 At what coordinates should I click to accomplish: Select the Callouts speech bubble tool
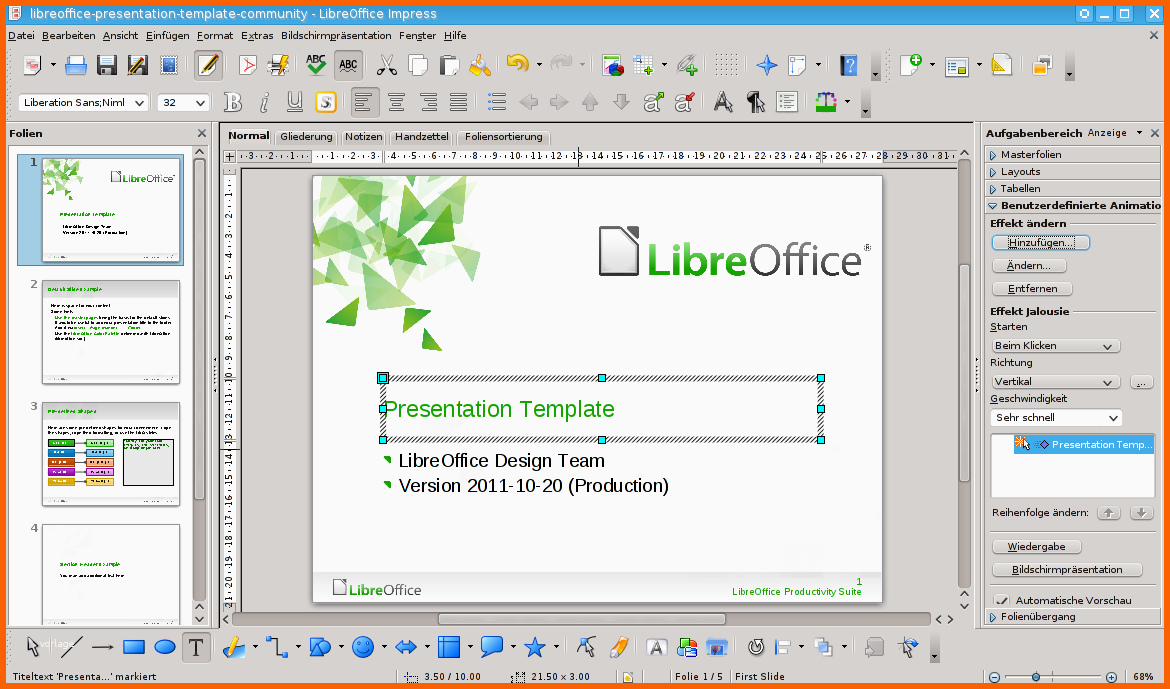492,647
